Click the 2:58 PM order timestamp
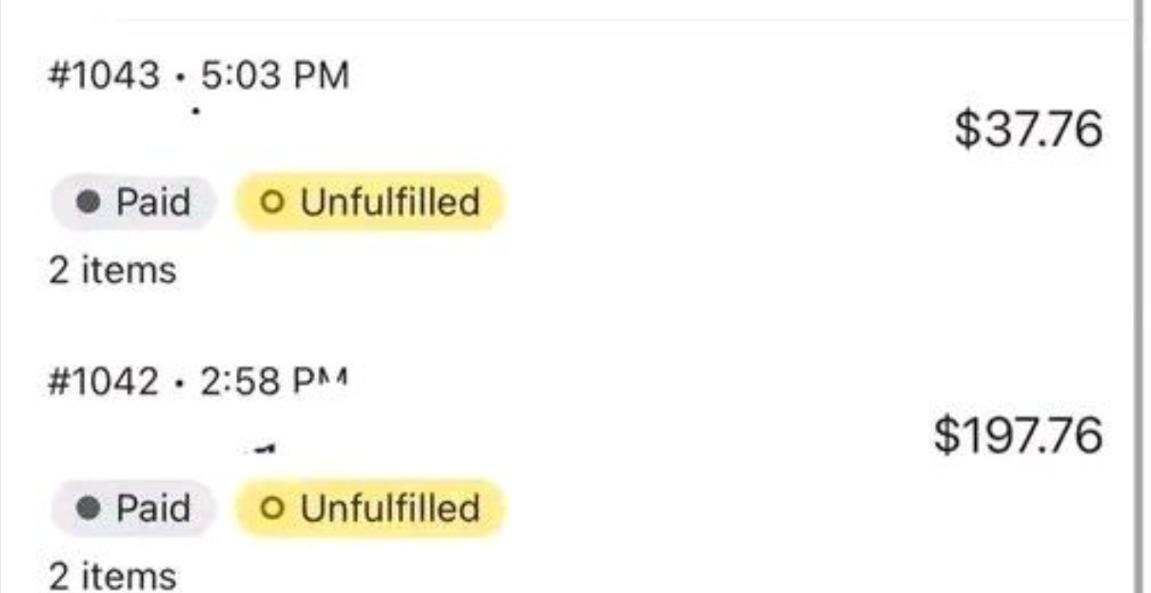 (274, 381)
